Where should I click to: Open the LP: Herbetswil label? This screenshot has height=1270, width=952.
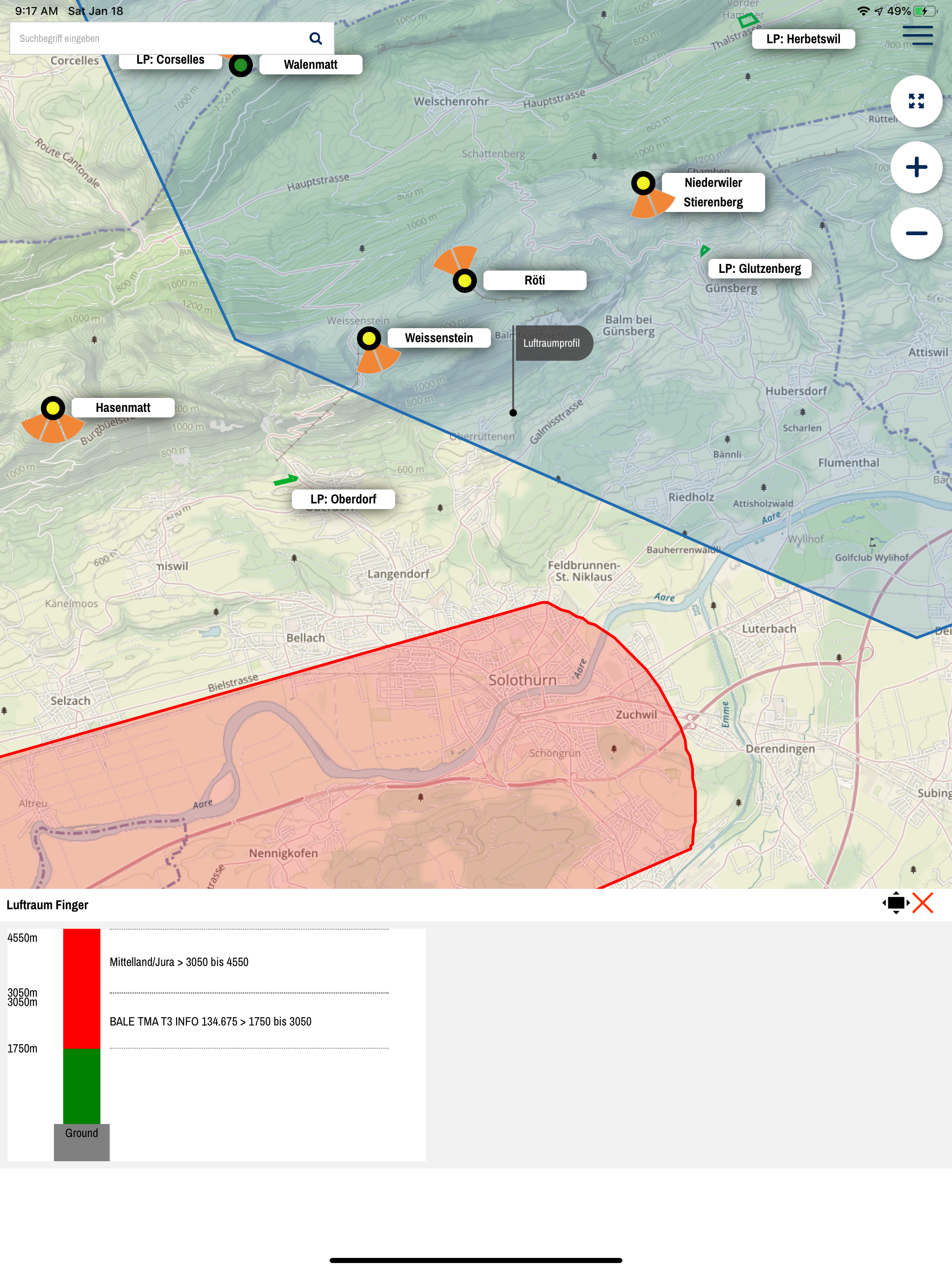(803, 39)
